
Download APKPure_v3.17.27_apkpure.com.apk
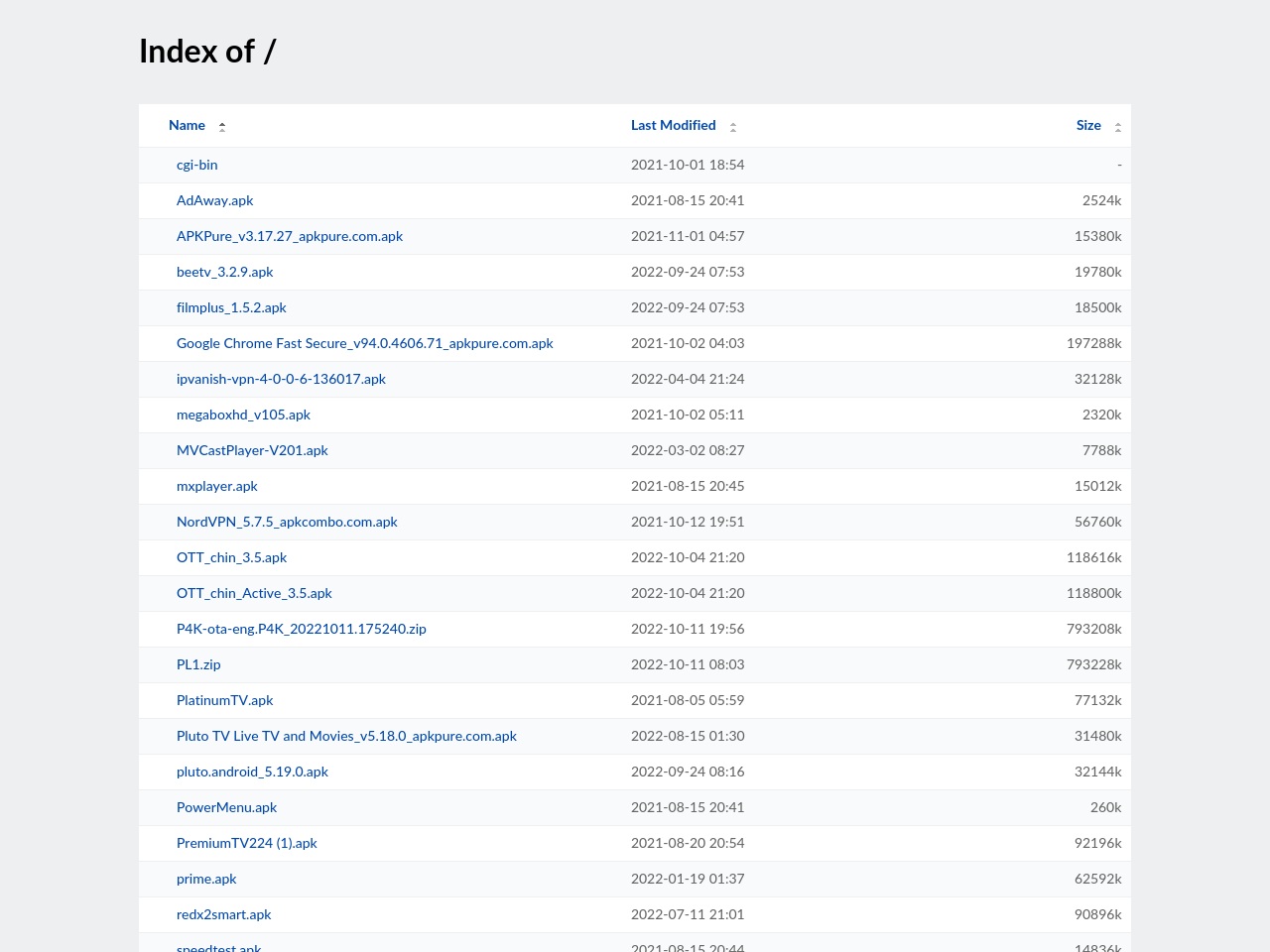pyautogui.click(x=290, y=236)
